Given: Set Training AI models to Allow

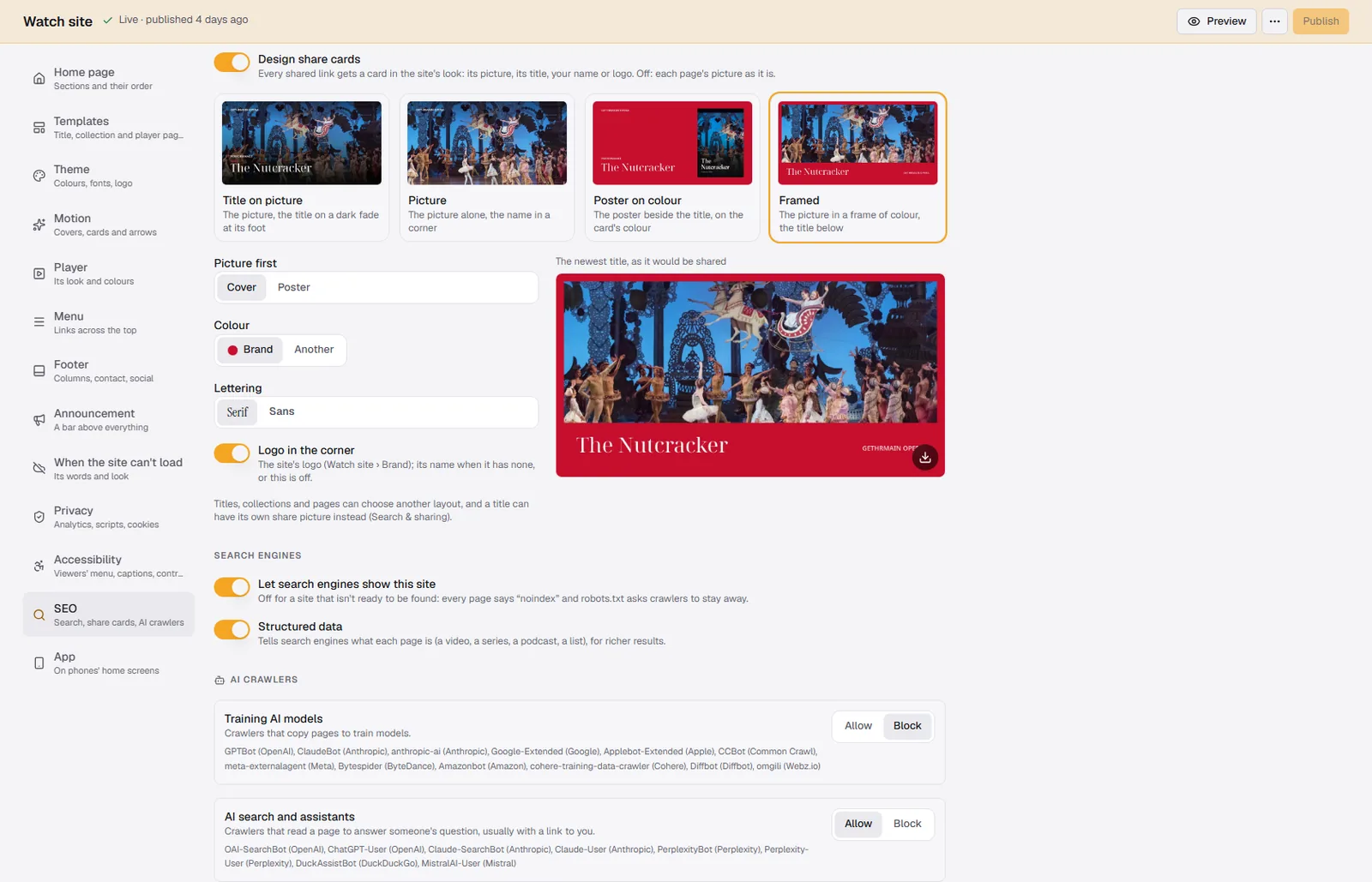Looking at the screenshot, I should pyautogui.click(x=857, y=726).
